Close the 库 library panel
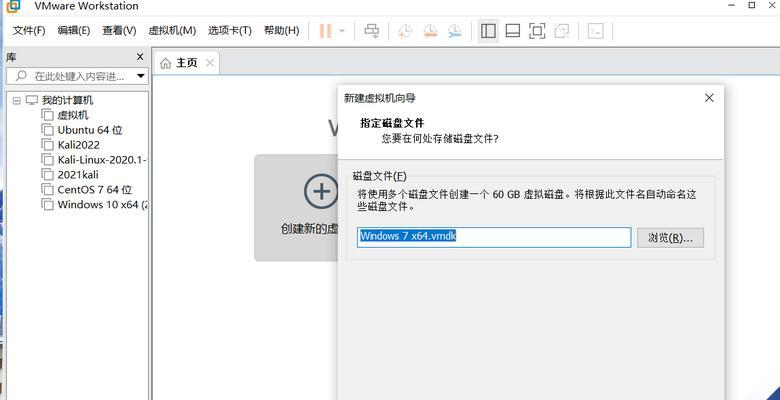The height and width of the screenshot is (400, 780). click(x=140, y=57)
